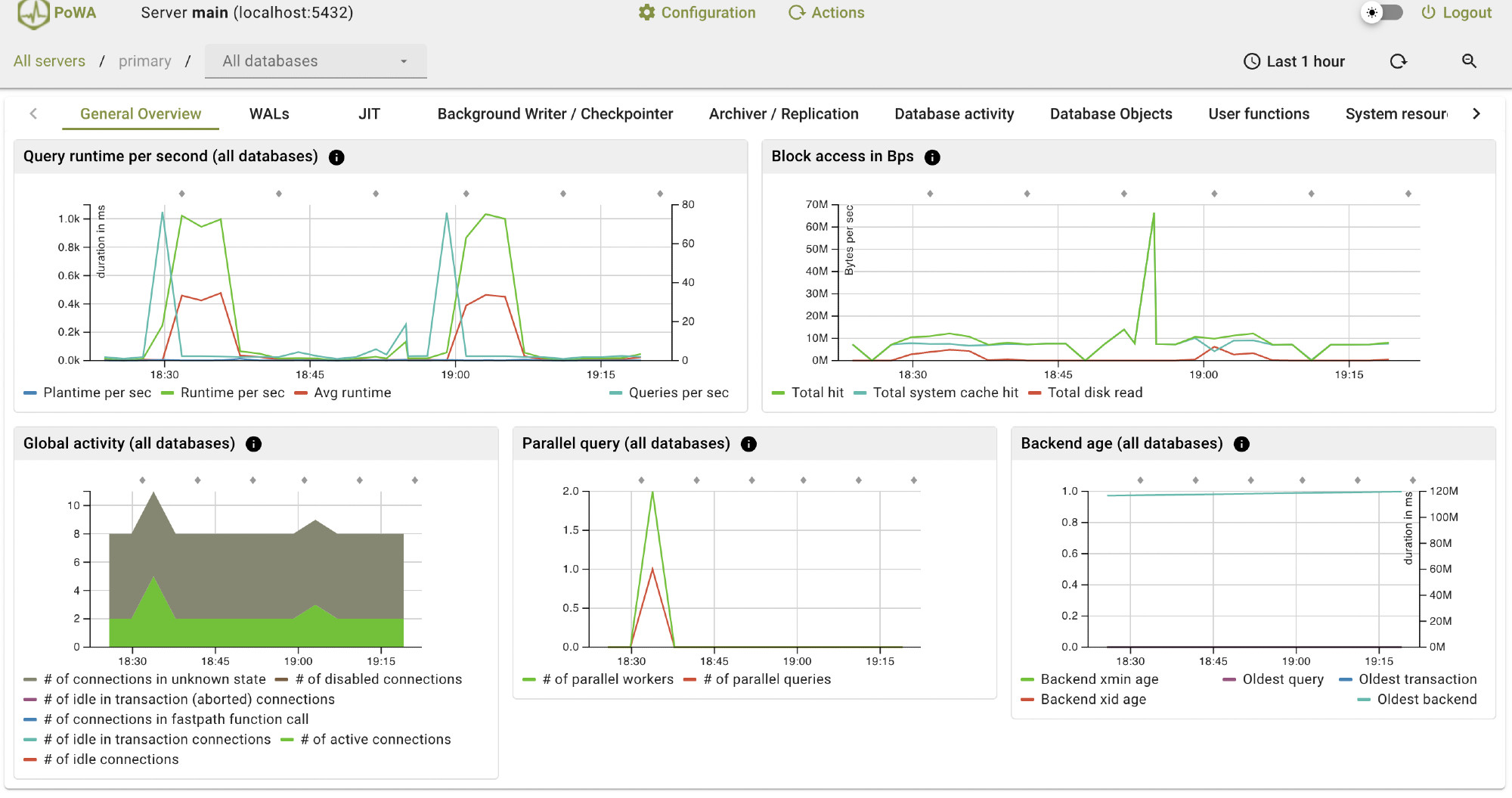Toggle Backend xid age legend
This screenshot has height=798, width=1512.
1083,700
